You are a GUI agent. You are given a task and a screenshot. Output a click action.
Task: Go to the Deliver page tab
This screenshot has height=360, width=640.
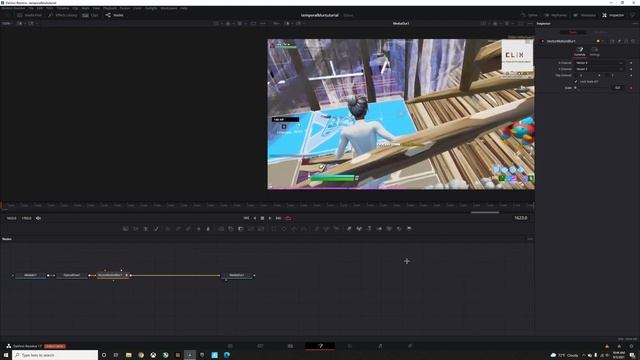[x=410, y=346]
